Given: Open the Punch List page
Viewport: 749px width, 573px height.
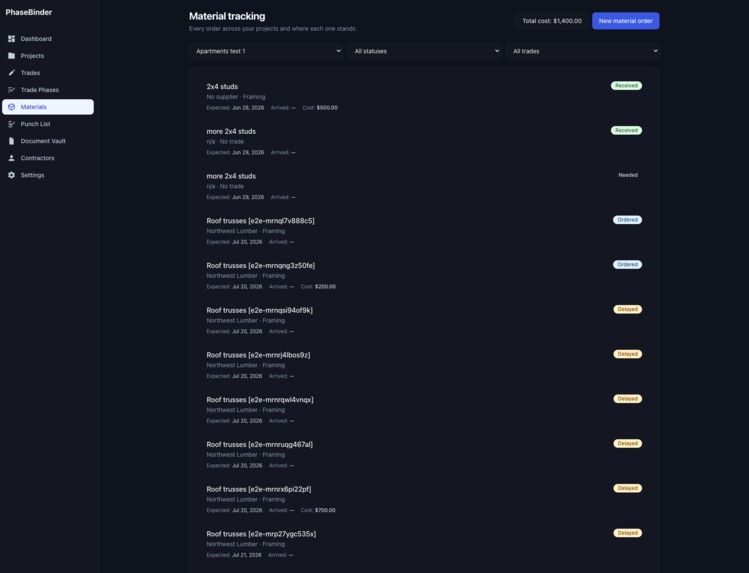Looking at the screenshot, I should tap(48, 124).
